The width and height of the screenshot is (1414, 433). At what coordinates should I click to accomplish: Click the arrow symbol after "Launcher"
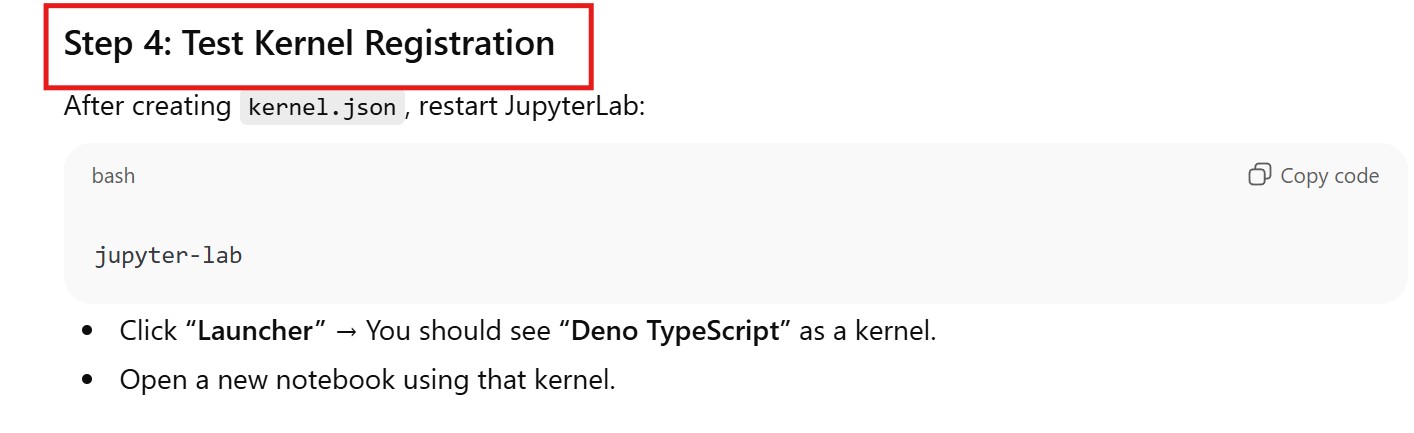pos(346,331)
